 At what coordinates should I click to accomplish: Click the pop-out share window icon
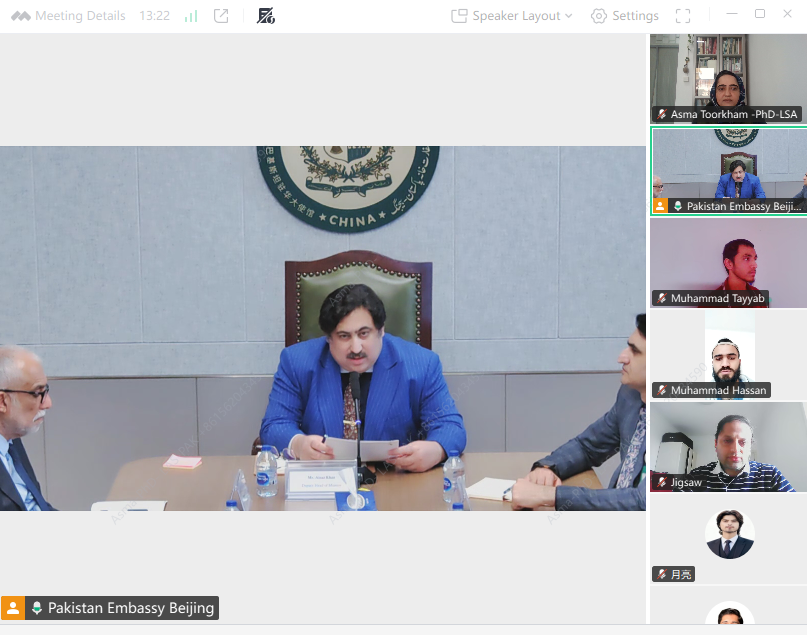221,16
